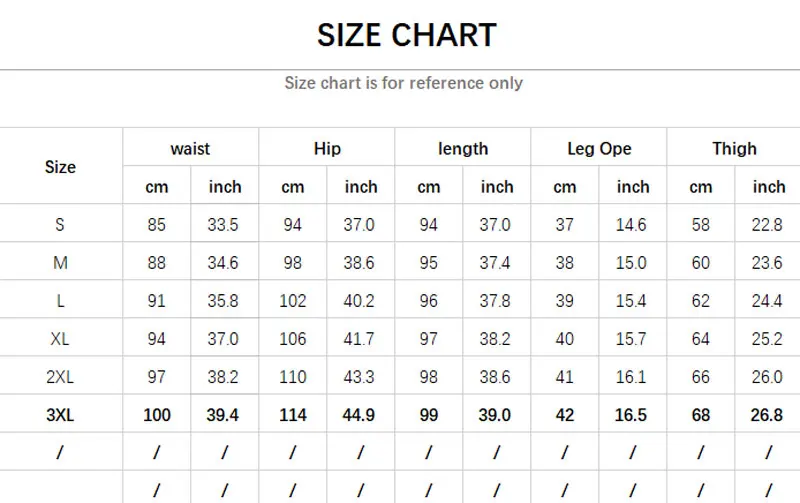The image size is (800, 503).
Task: Select the 44.9 inch hip value
Action: [360, 415]
